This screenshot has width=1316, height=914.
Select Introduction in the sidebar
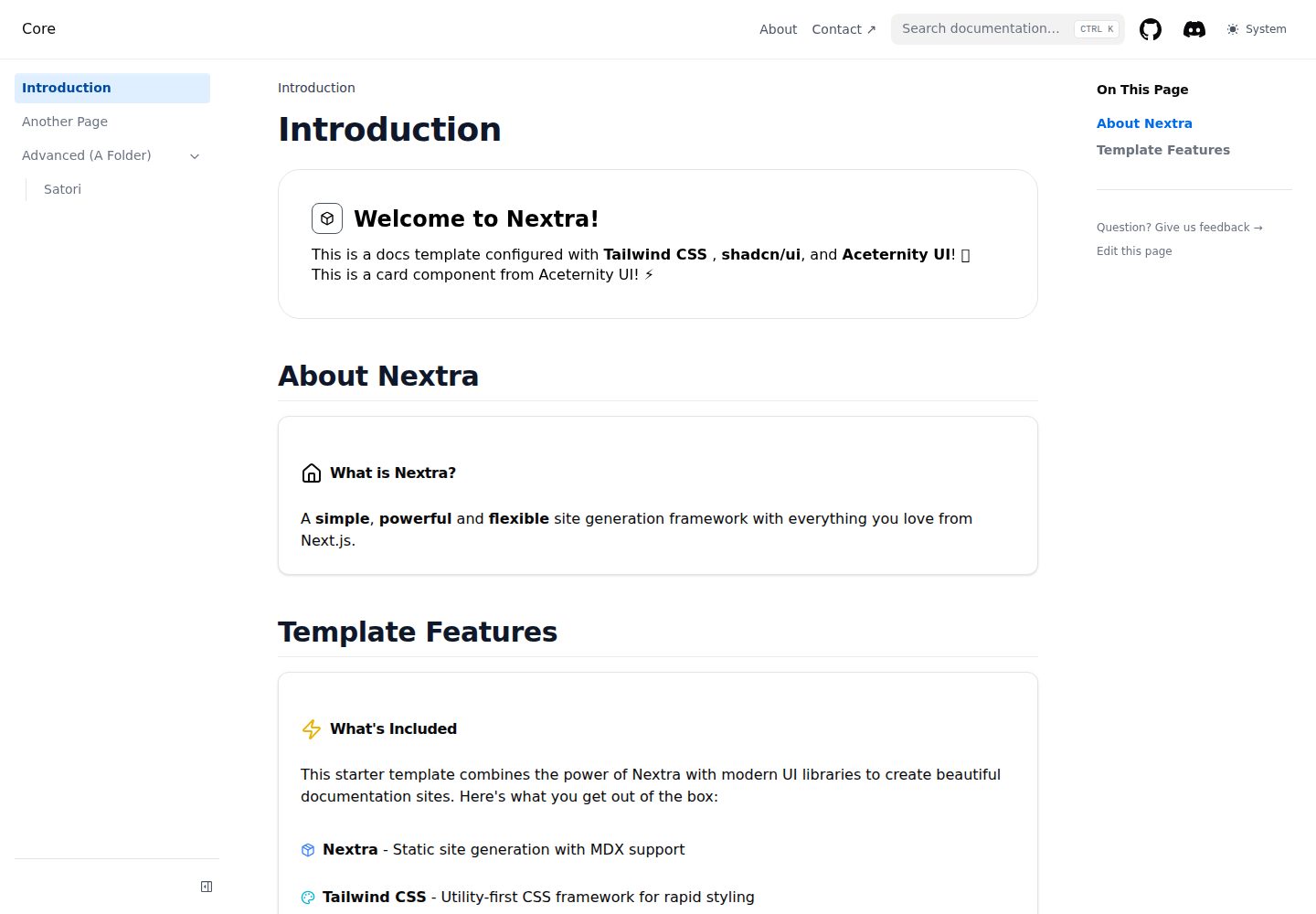(112, 88)
